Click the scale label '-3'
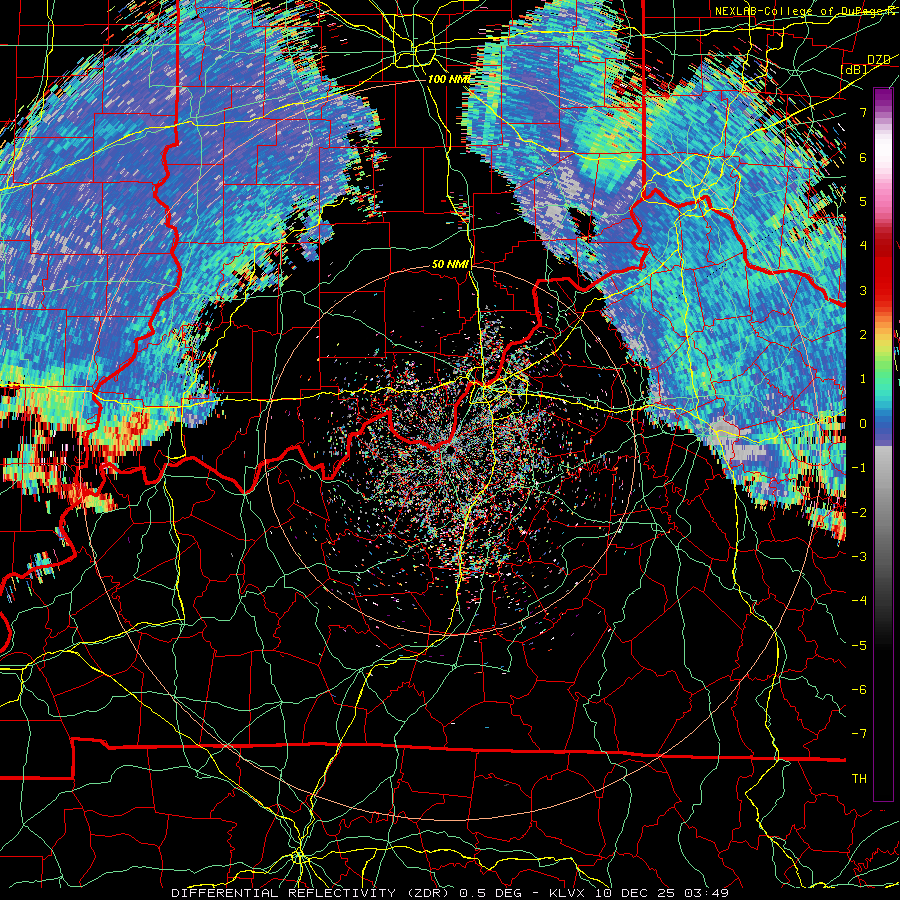Viewport: 900px width, 900px height. click(859, 557)
